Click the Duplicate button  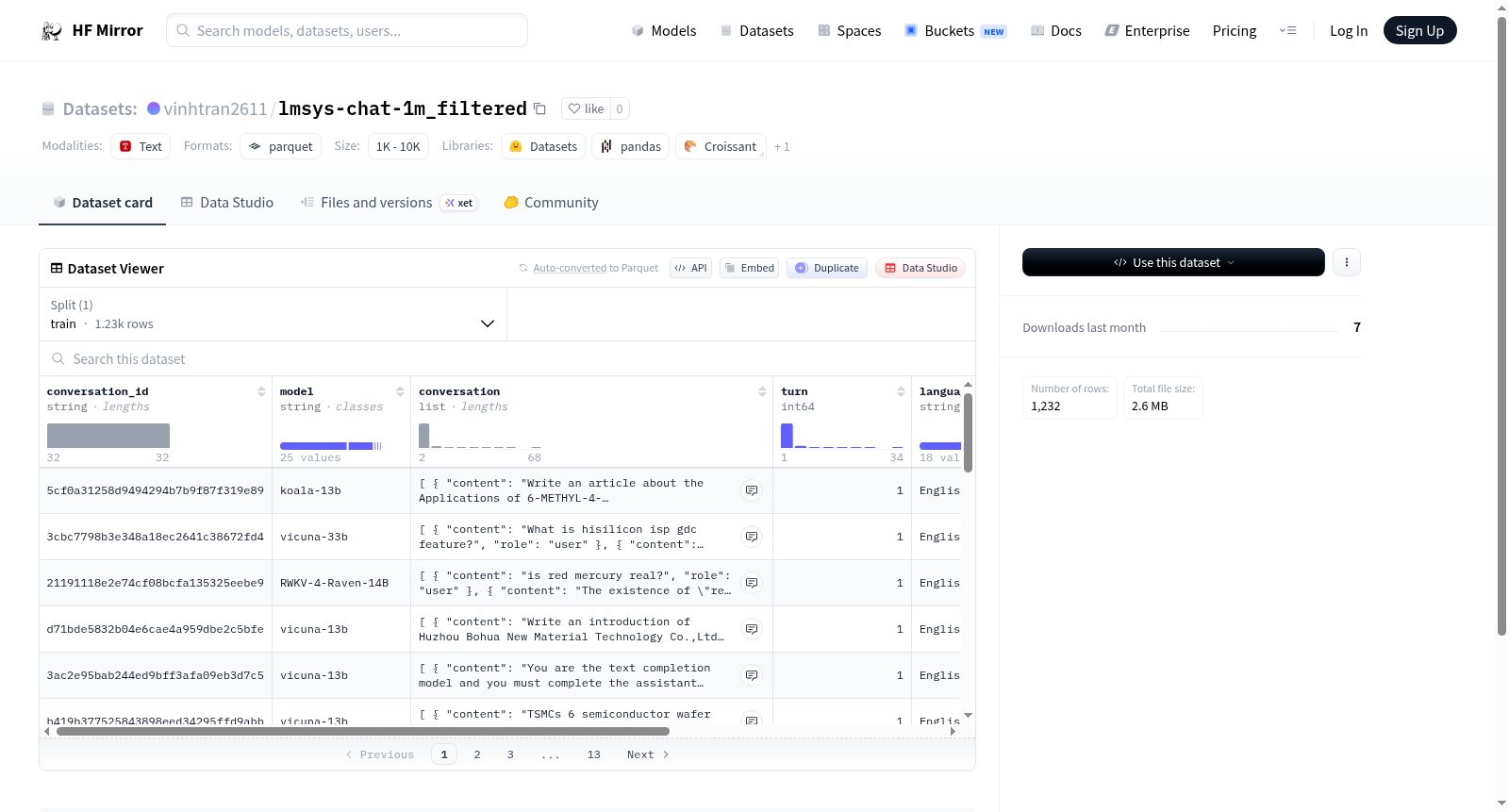827,268
